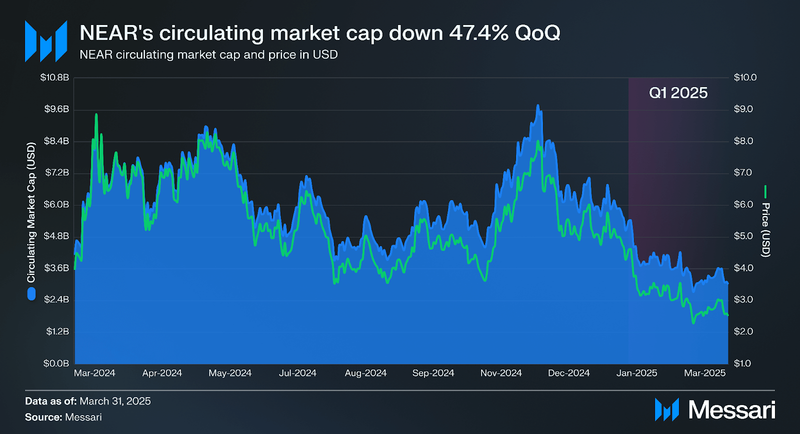The height and width of the screenshot is (434, 800).
Task: Click the $10.0 price axis label
Action: [745, 78]
